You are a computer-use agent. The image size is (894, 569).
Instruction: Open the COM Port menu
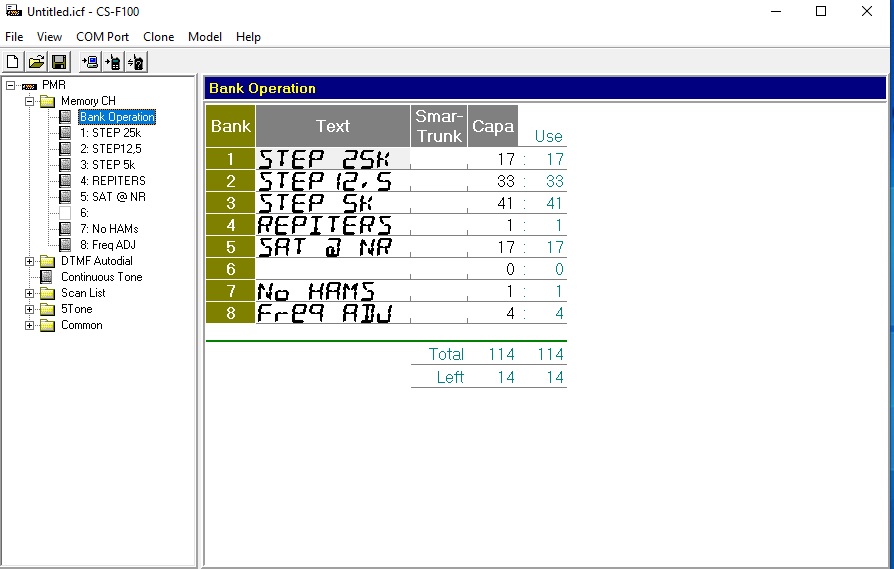click(x=102, y=37)
